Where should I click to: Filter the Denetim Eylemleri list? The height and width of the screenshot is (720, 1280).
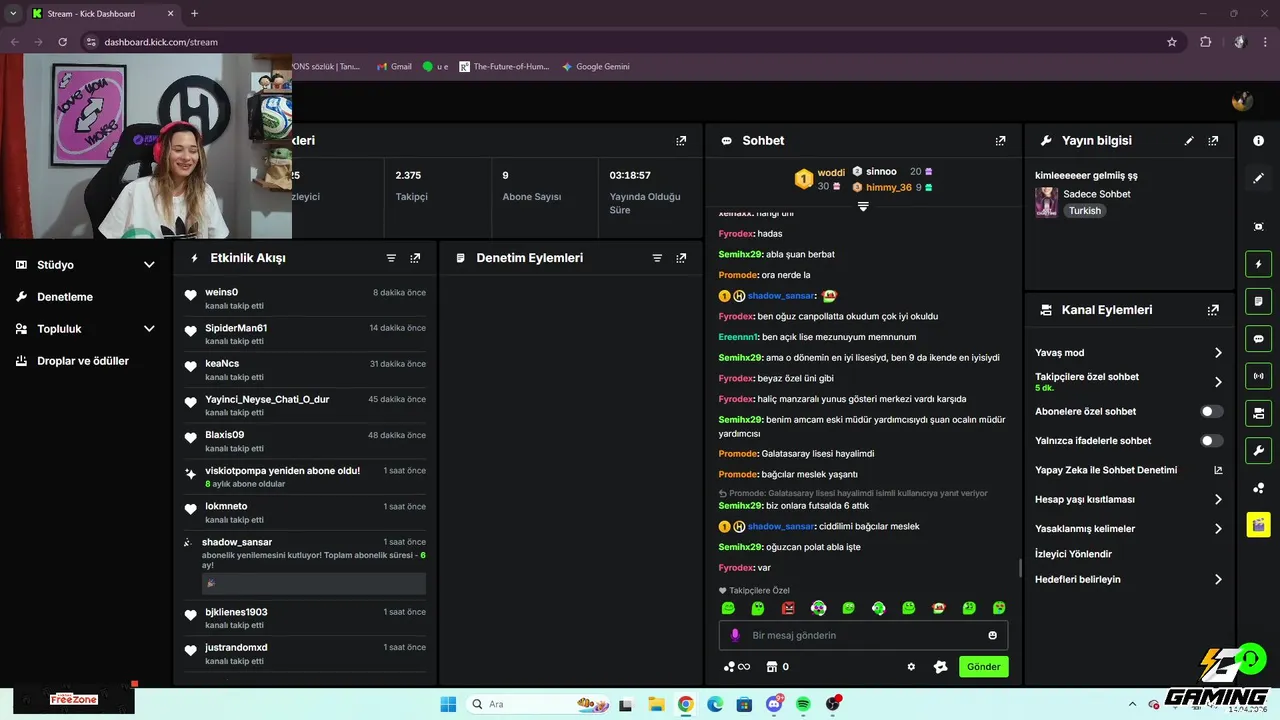(x=657, y=258)
